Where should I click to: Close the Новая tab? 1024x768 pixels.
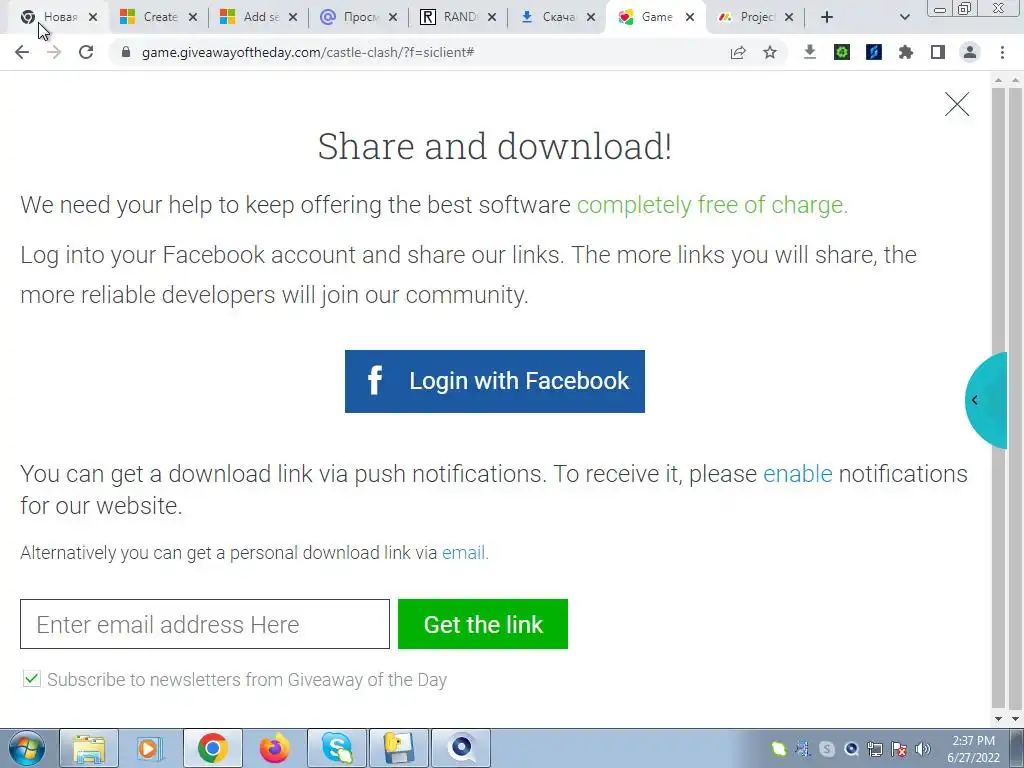tap(93, 17)
